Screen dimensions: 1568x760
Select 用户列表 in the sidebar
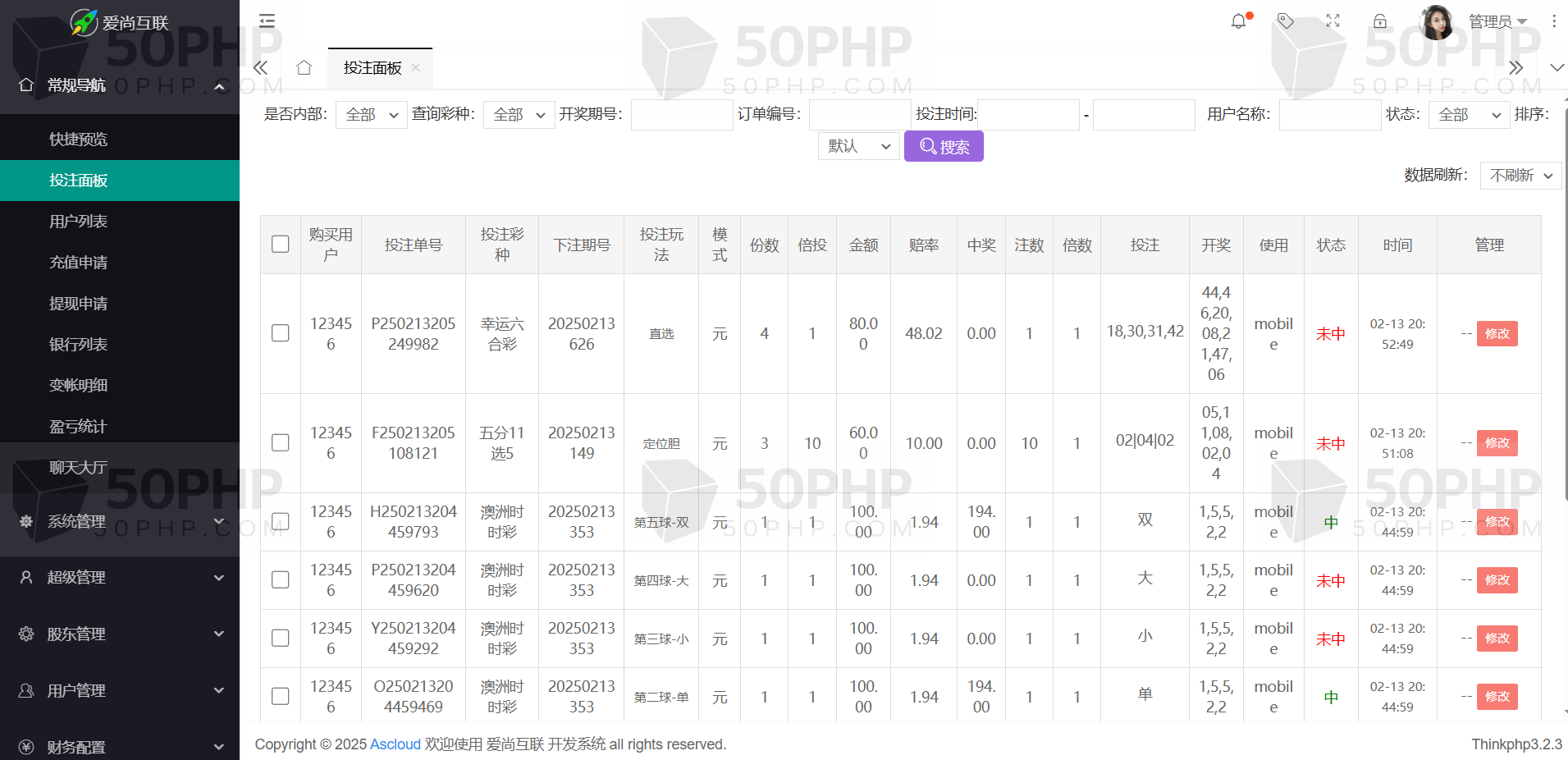[79, 222]
